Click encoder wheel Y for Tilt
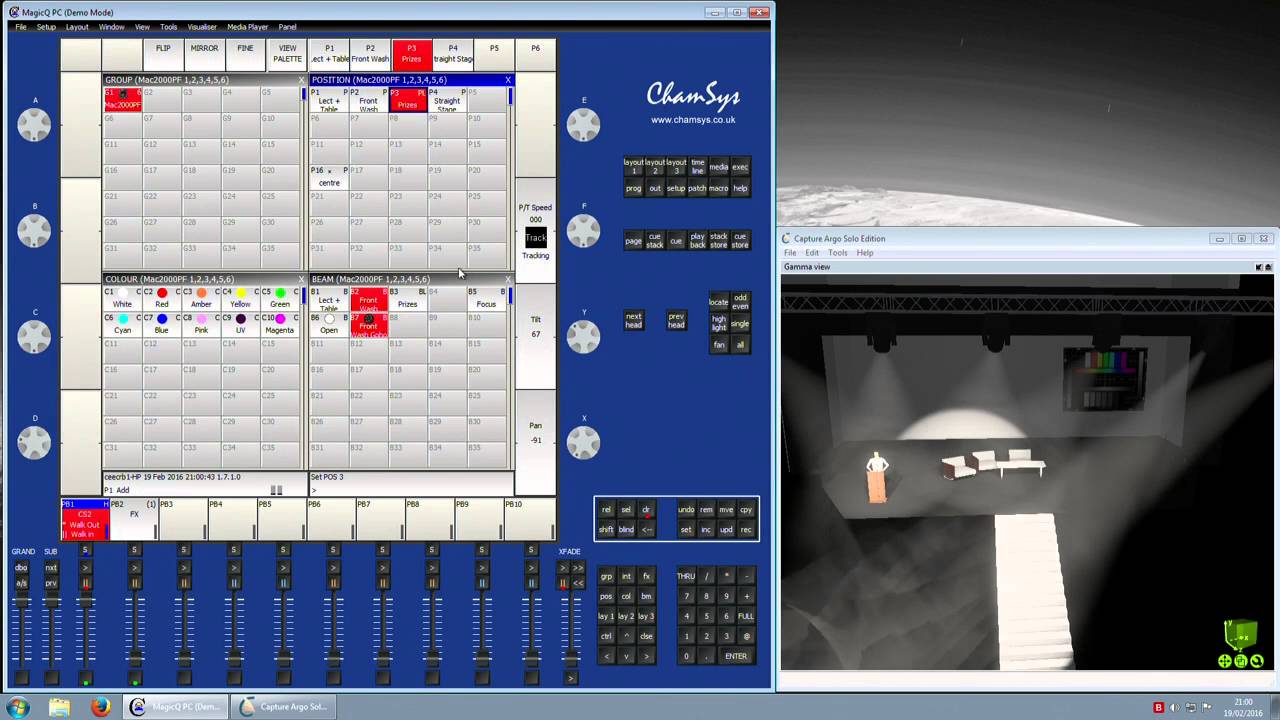Image resolution: width=1280 pixels, height=720 pixels. 584,336
